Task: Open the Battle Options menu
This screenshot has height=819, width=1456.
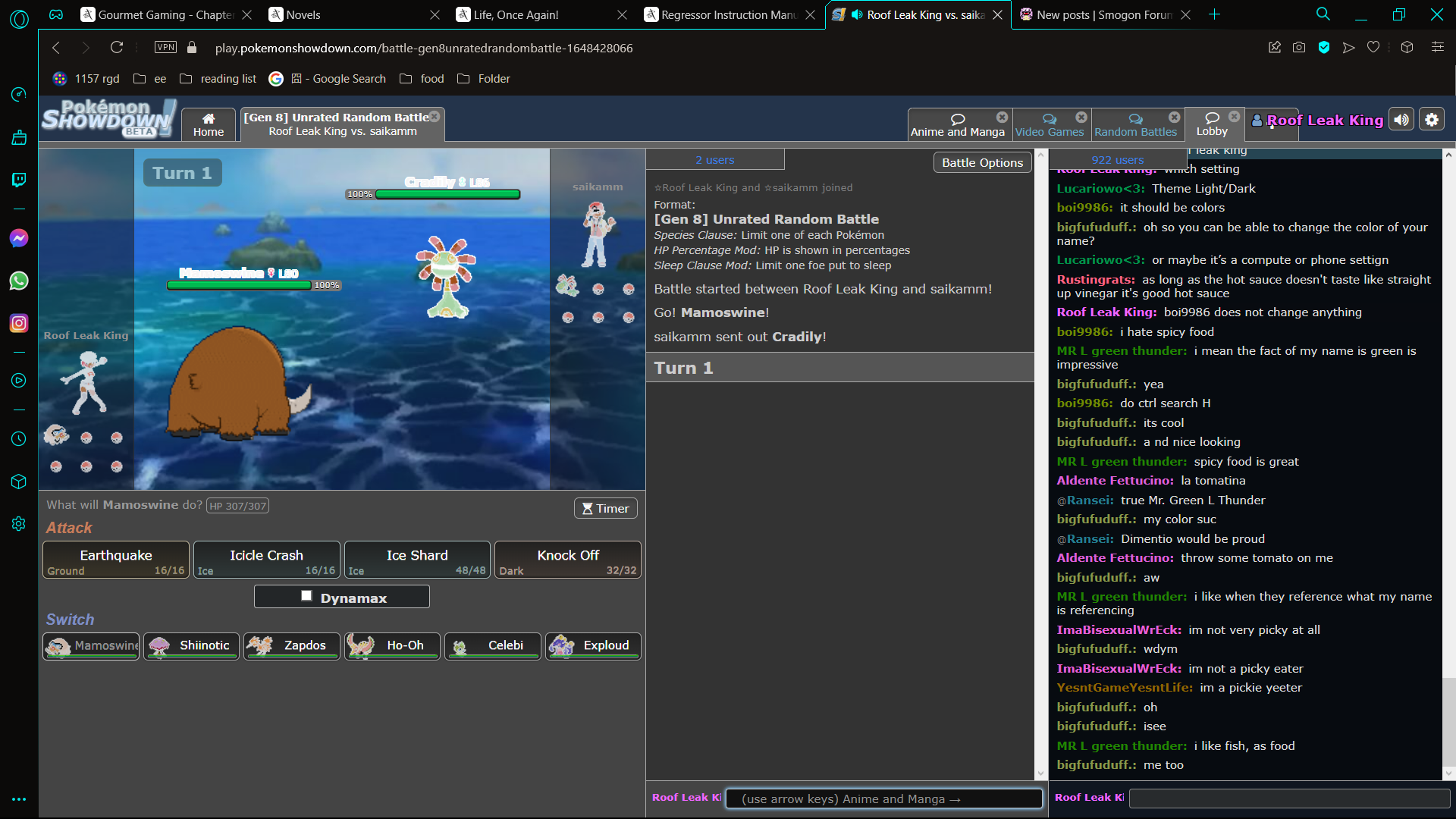Action: (x=981, y=162)
